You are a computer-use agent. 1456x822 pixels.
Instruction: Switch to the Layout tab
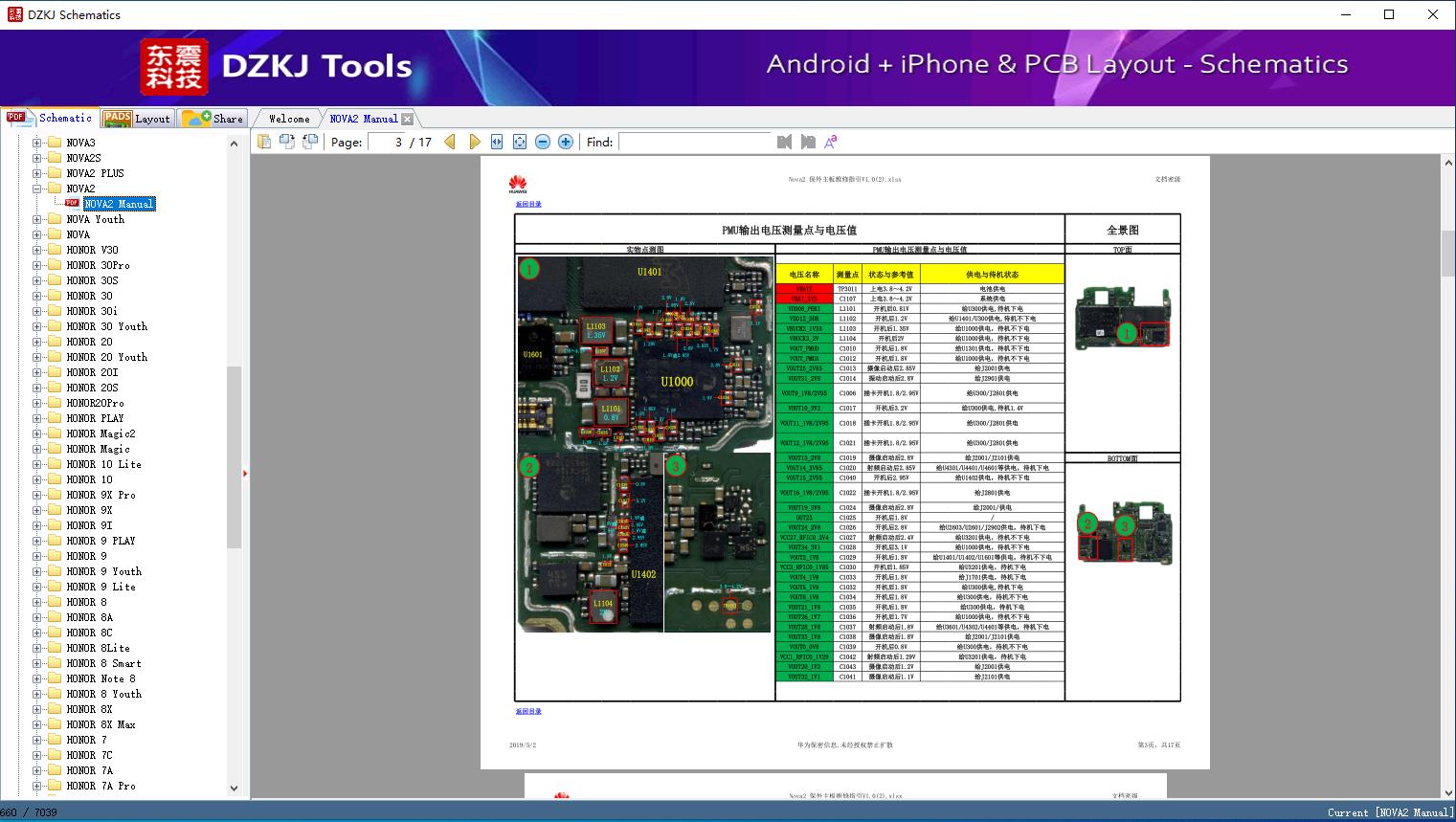point(137,119)
